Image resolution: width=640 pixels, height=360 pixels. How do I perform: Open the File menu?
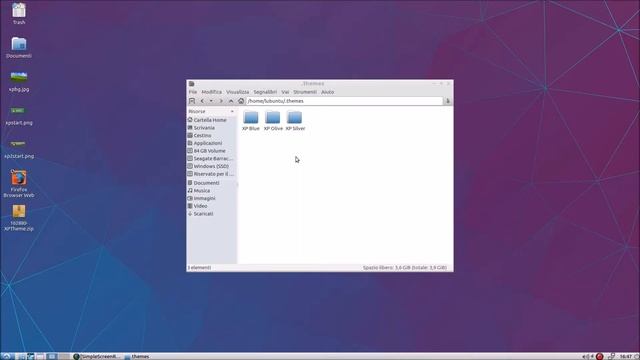pos(193,92)
